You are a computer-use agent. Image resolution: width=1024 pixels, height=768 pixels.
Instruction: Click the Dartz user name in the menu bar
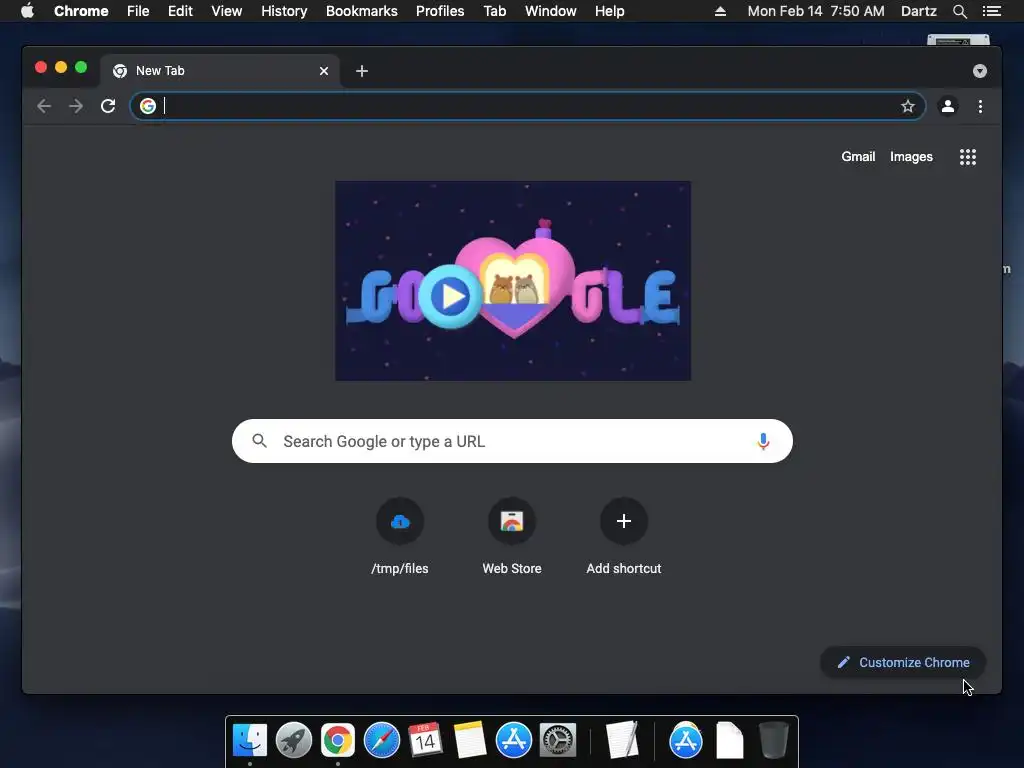pos(918,11)
